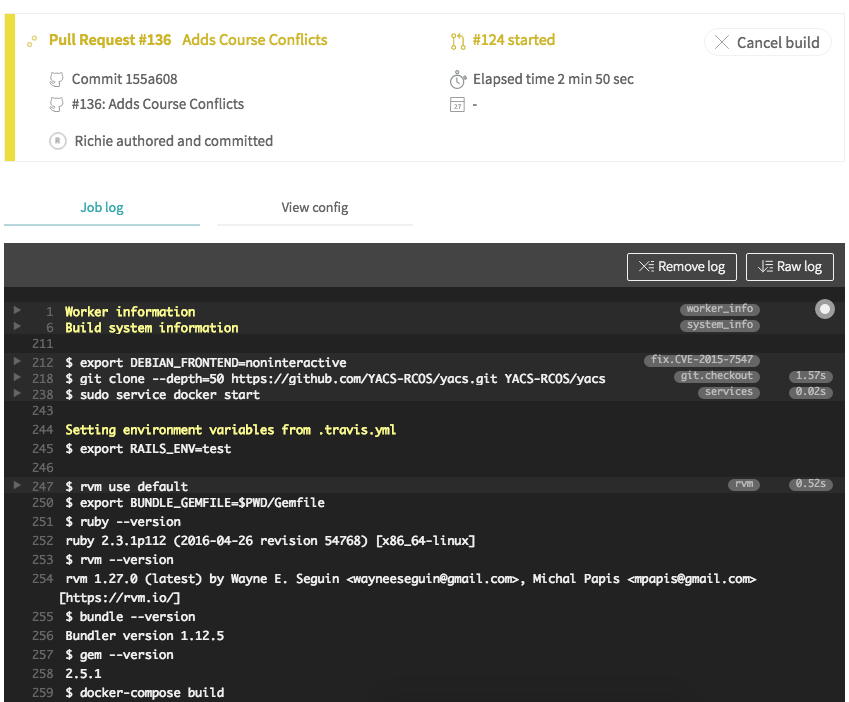The width and height of the screenshot is (849, 702).
Task: Click the calendar icon below Elapsed time
Action: (x=458, y=104)
